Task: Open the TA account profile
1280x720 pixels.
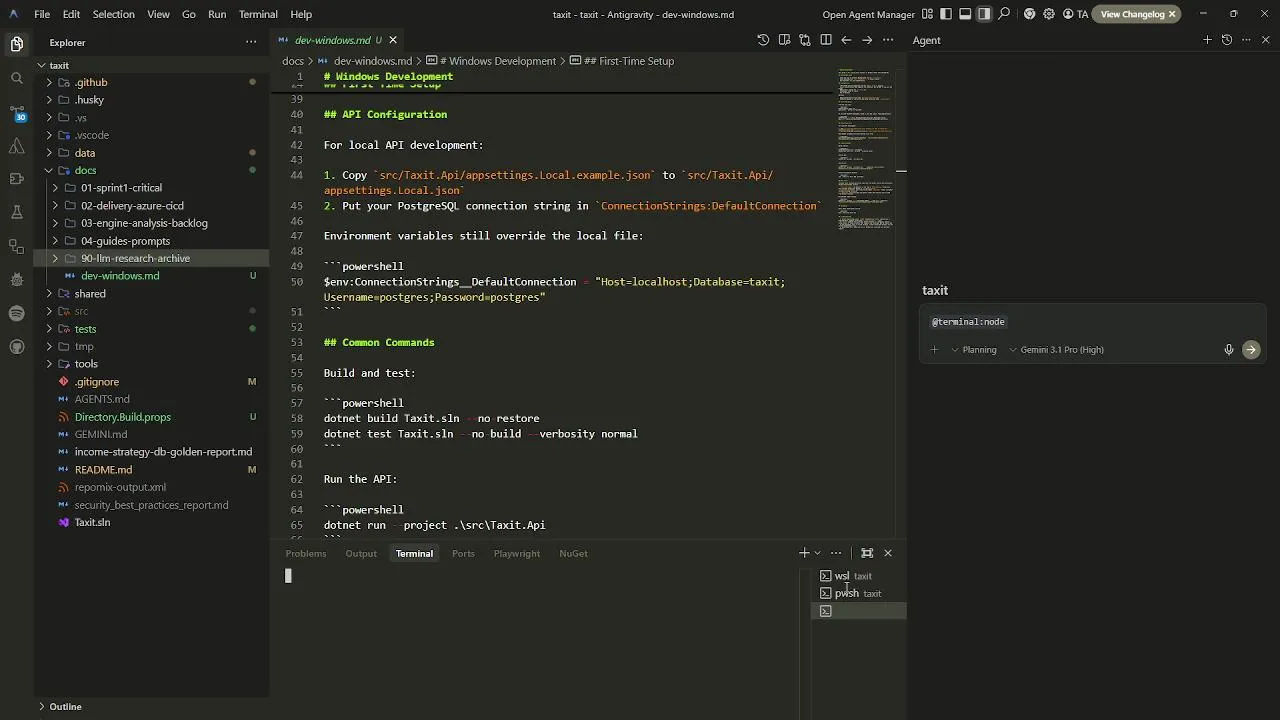Action: 1076,14
